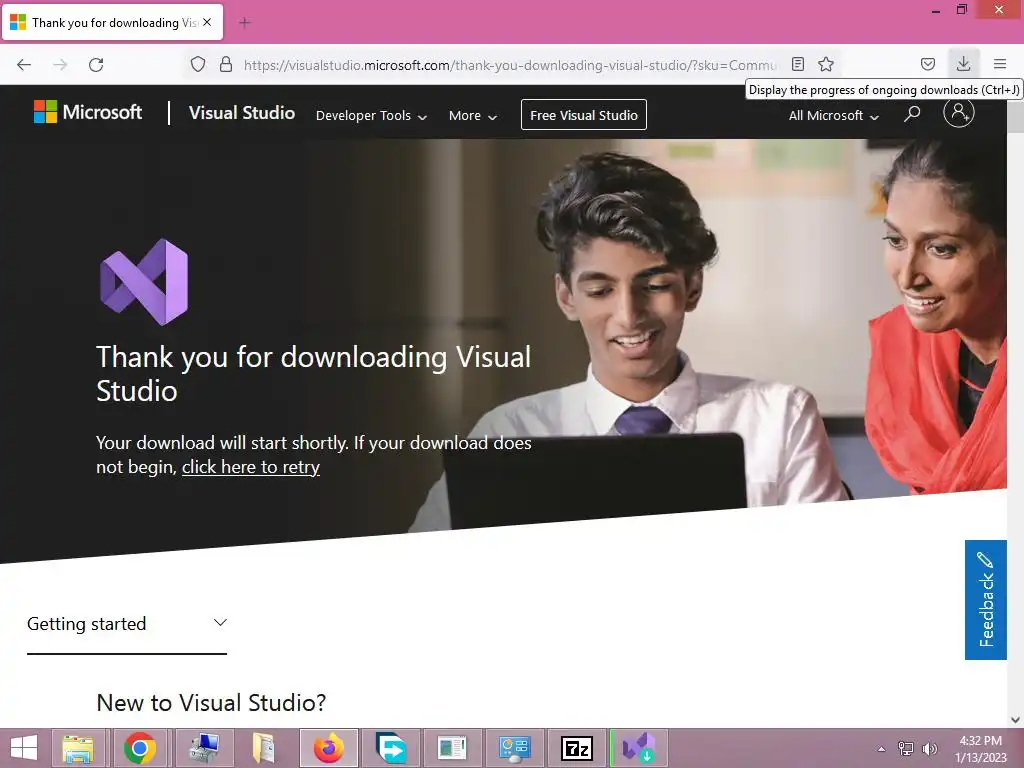
Task: Click the page scrollbar down arrow
Action: click(x=1015, y=720)
